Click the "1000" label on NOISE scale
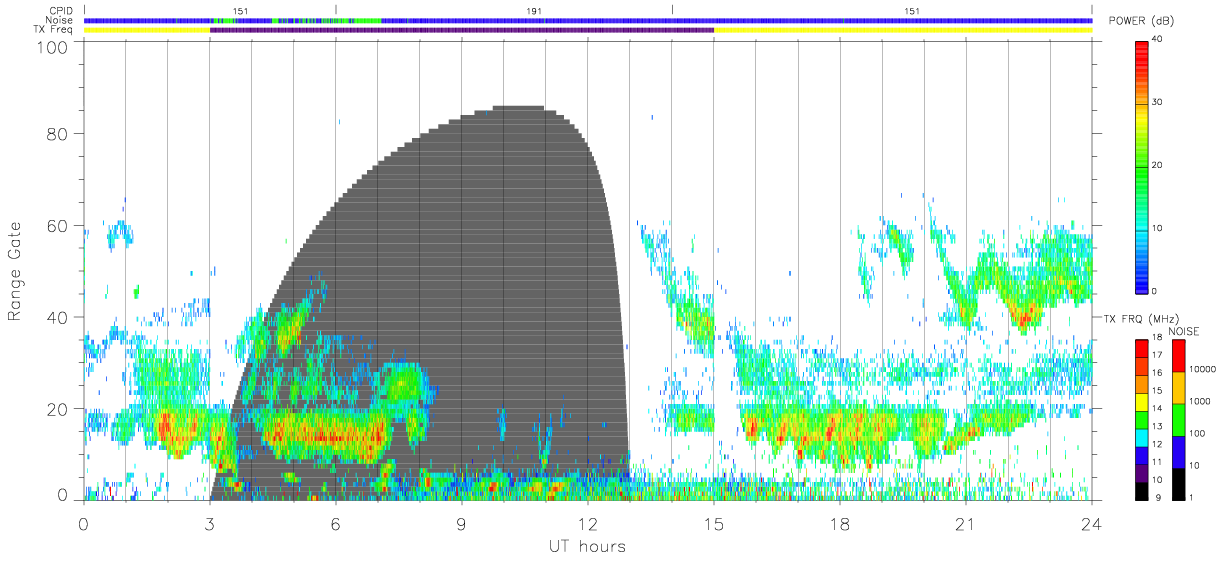The image size is (1228, 567). (x=1201, y=401)
